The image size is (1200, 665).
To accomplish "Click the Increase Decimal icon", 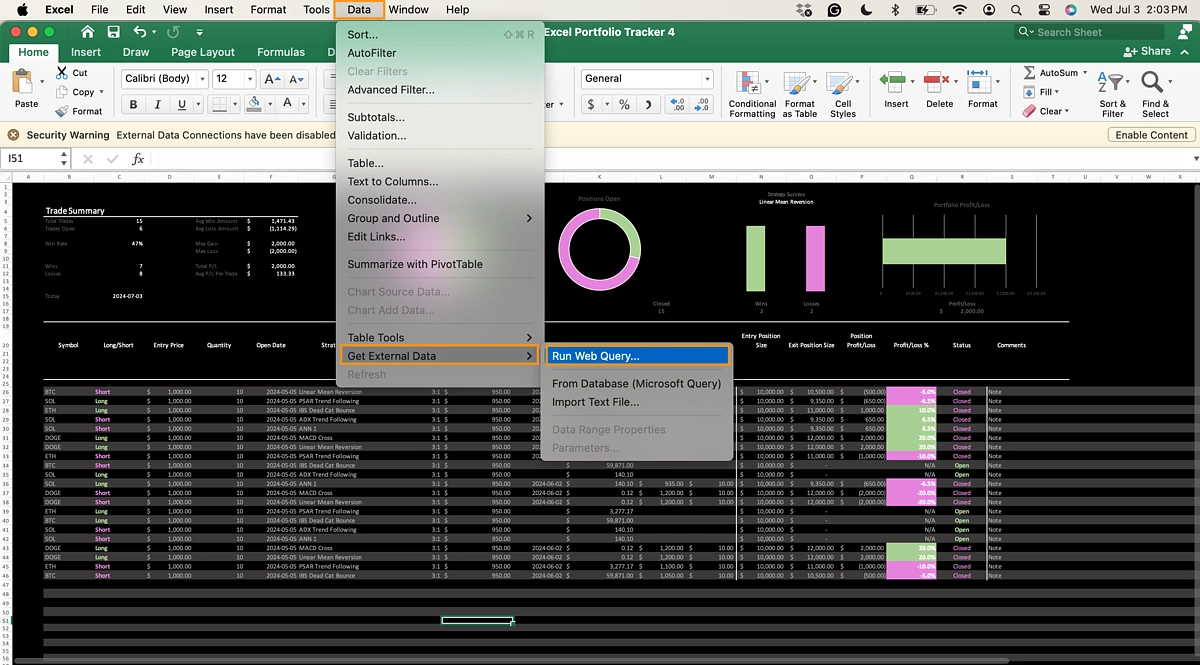I will click(677, 104).
